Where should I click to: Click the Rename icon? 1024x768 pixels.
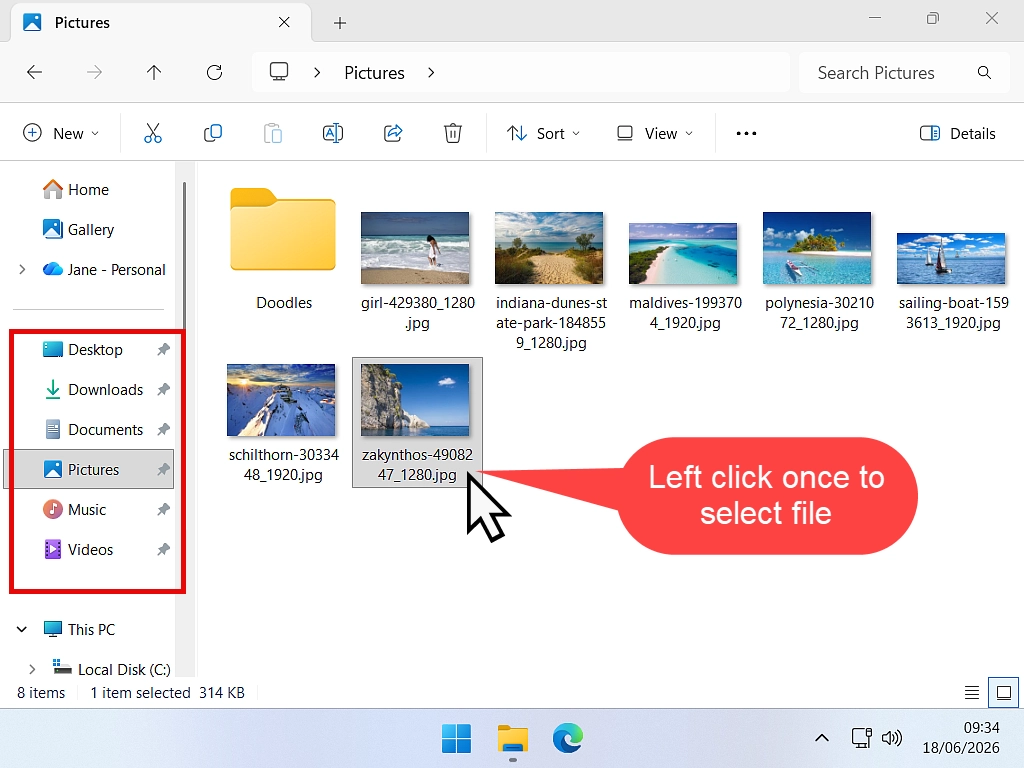(333, 133)
